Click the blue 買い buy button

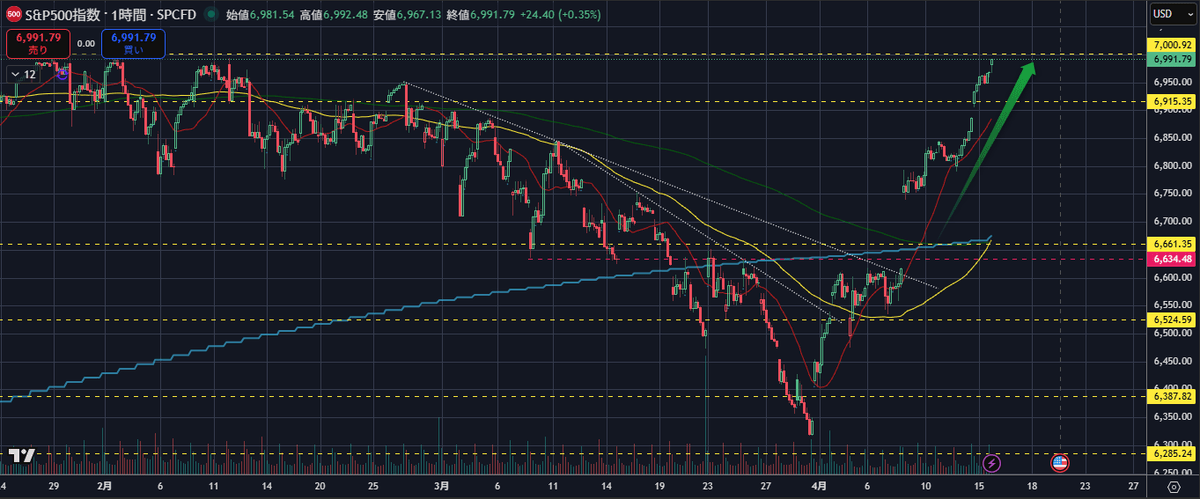point(133,44)
